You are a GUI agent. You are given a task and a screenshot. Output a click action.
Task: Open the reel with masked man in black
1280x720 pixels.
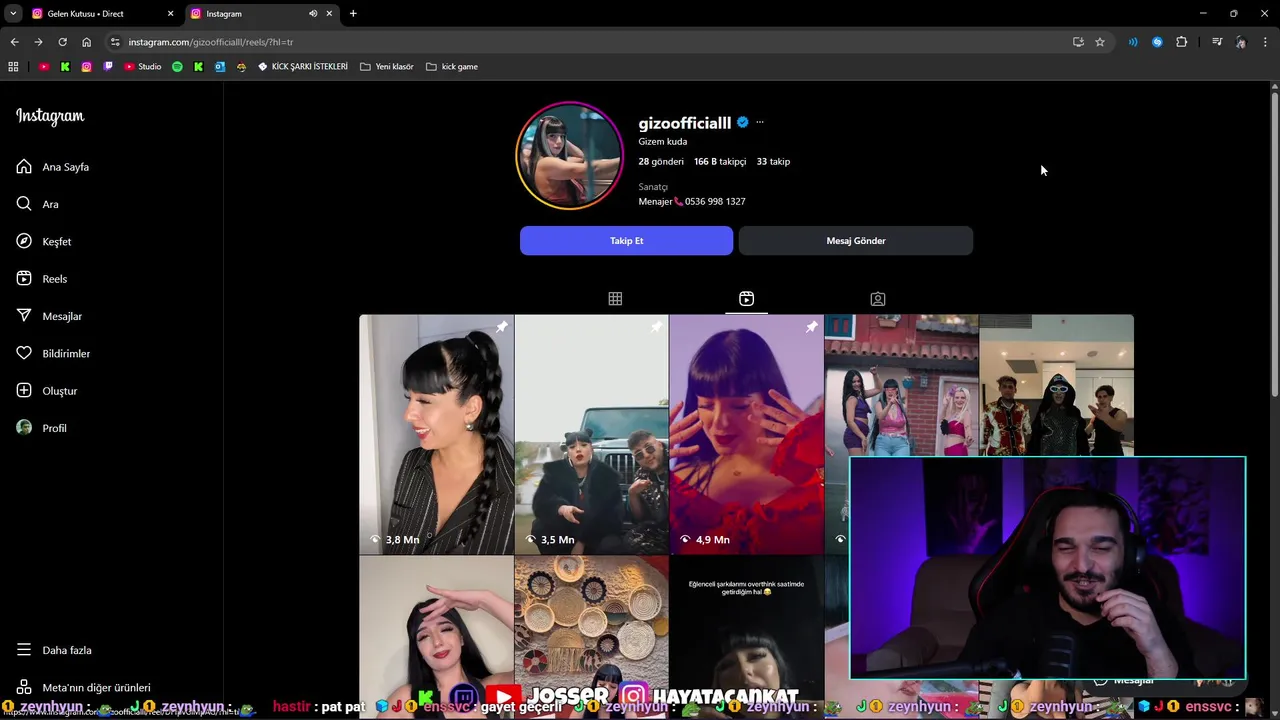tap(1056, 385)
